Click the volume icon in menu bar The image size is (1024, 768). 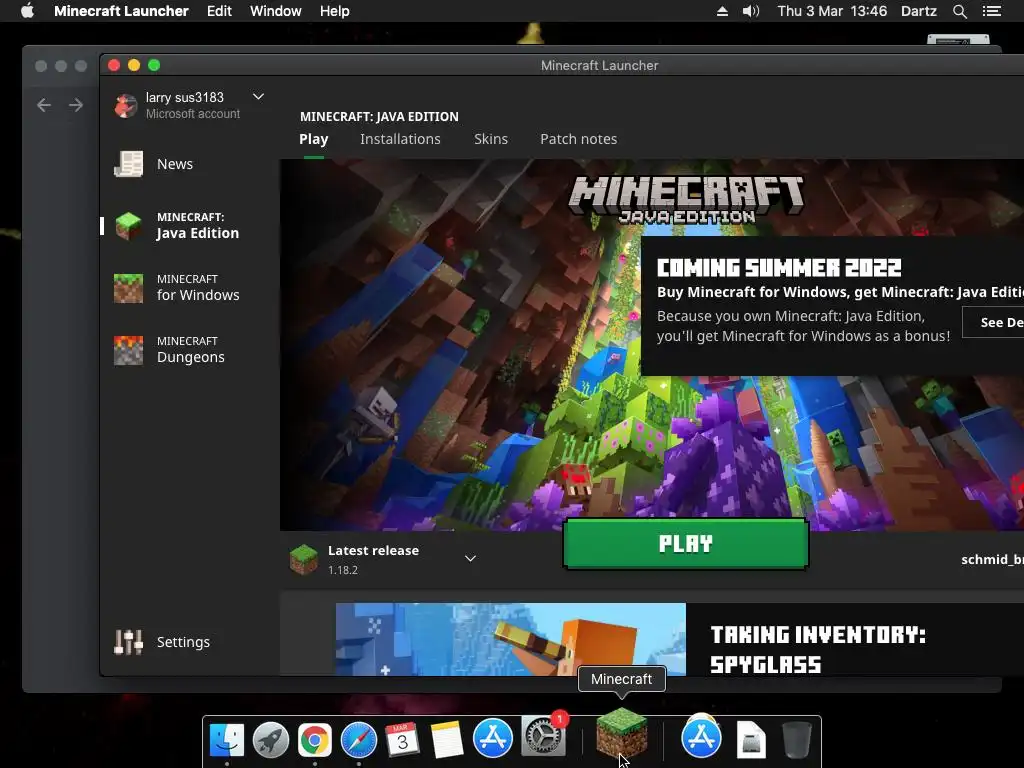[751, 11]
